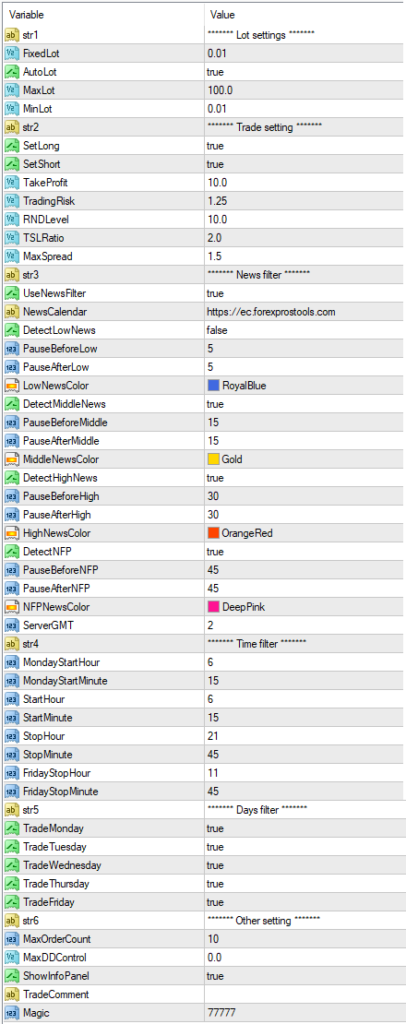Click the icon beside MaxSpread
This screenshot has width=406, height=1024.
[x=11, y=257]
